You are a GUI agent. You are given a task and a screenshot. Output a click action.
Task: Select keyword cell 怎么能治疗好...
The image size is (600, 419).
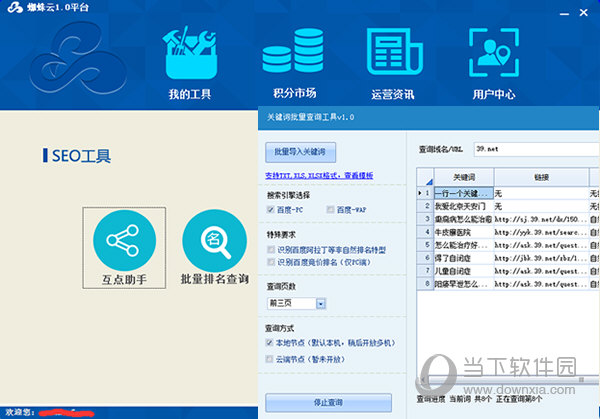pyautogui.click(x=464, y=245)
